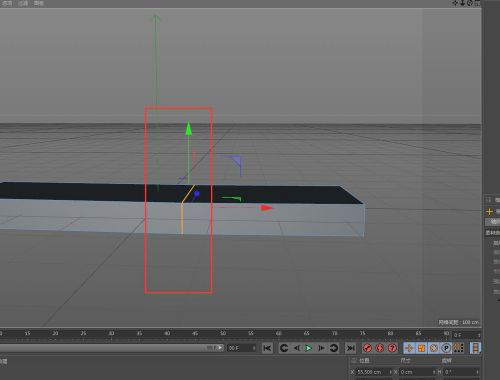Click the size column header in coordinates panel
500x380 pixels.
pyautogui.click(x=406, y=360)
